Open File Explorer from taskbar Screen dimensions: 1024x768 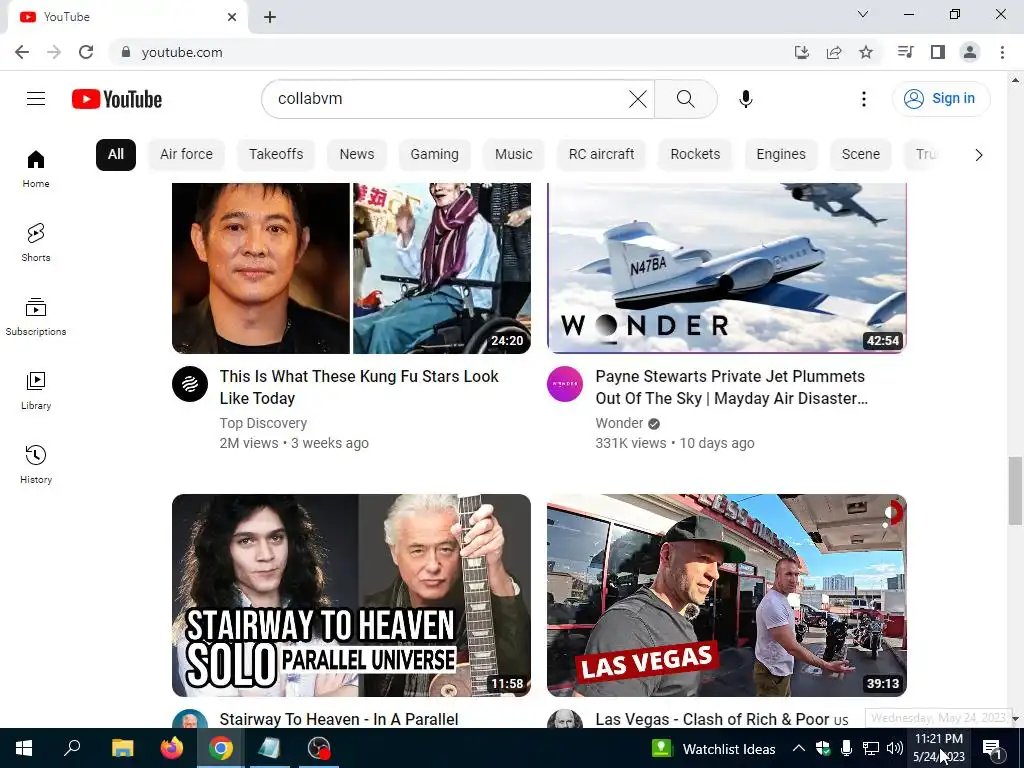tap(122, 748)
